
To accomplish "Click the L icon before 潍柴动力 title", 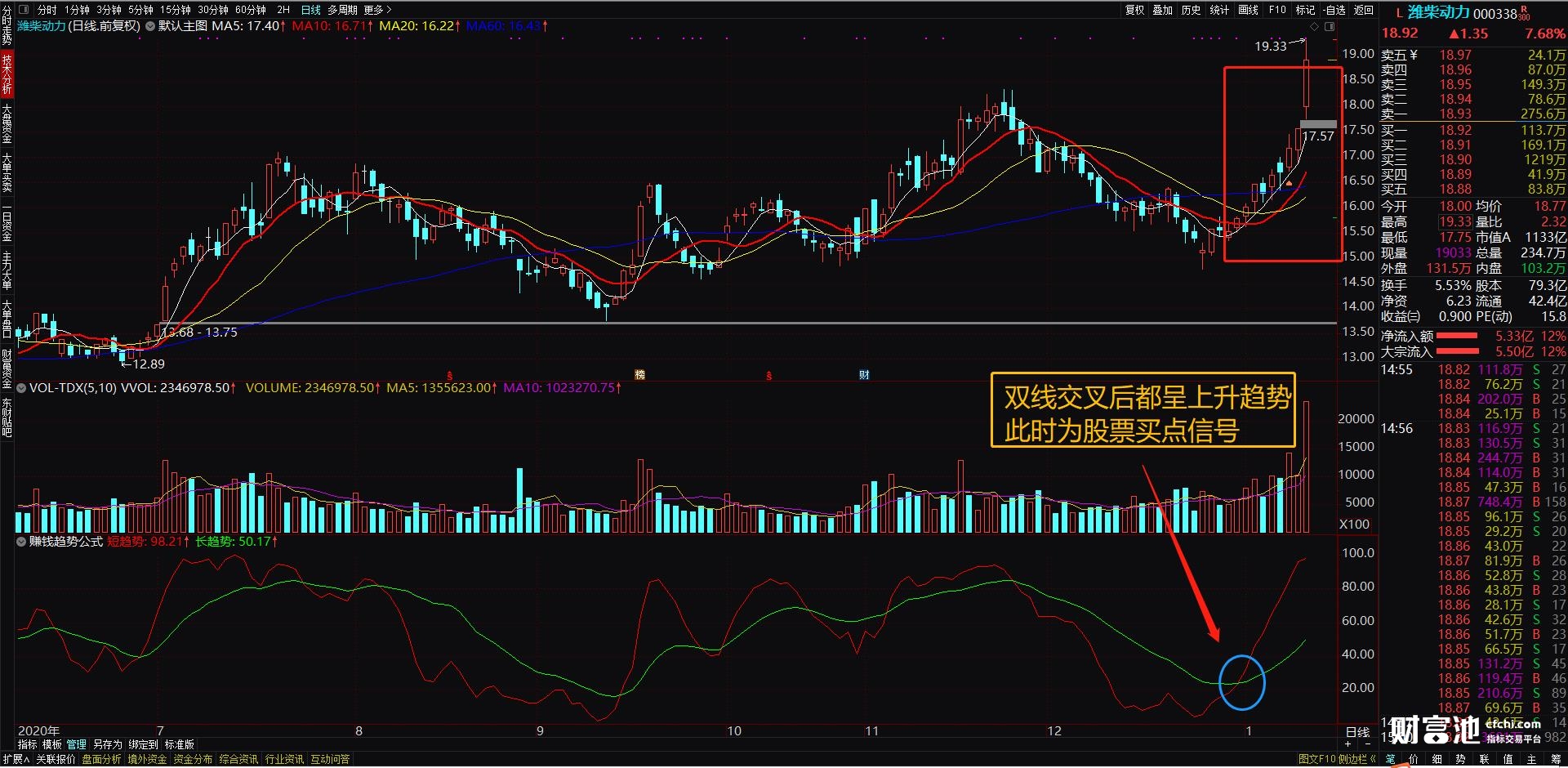I will [1399, 13].
